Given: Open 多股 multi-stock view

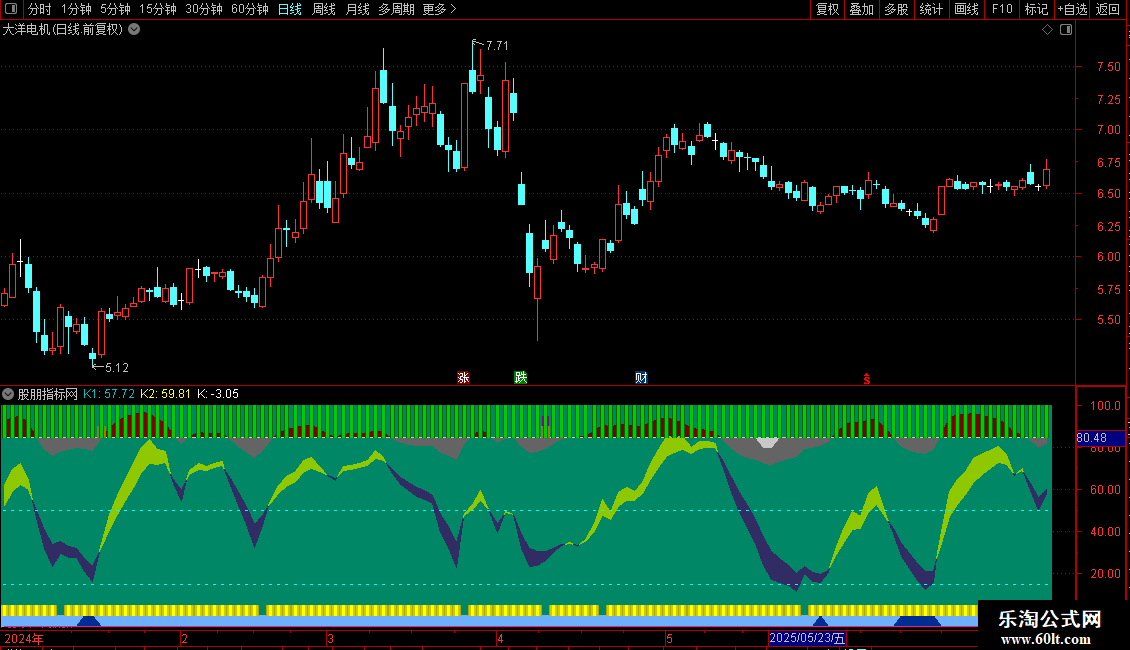Looking at the screenshot, I should [x=896, y=9].
